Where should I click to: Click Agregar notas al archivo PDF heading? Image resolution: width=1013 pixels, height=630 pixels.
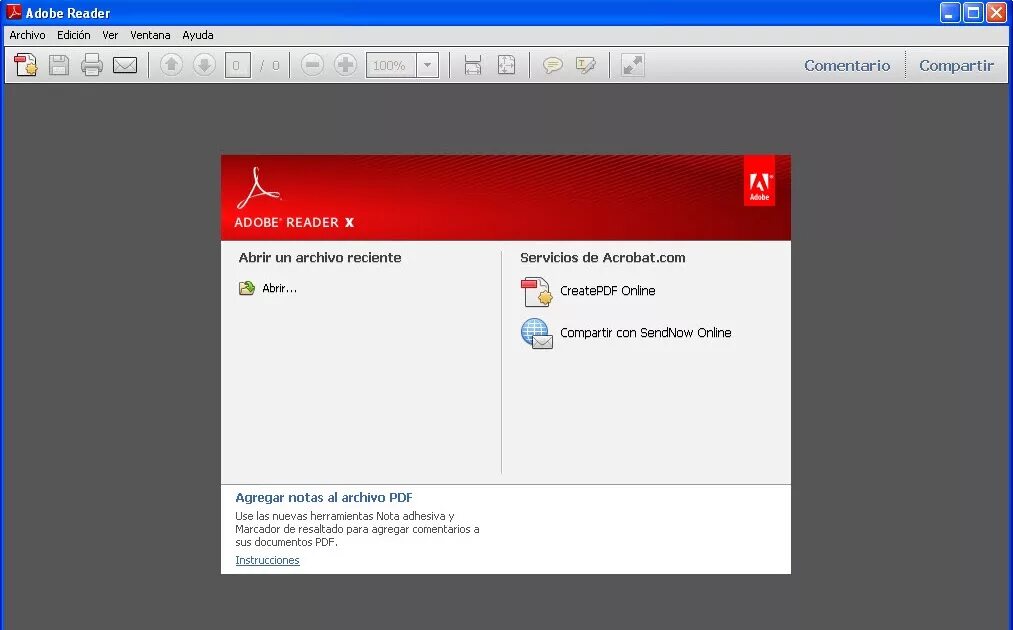pyautogui.click(x=324, y=498)
